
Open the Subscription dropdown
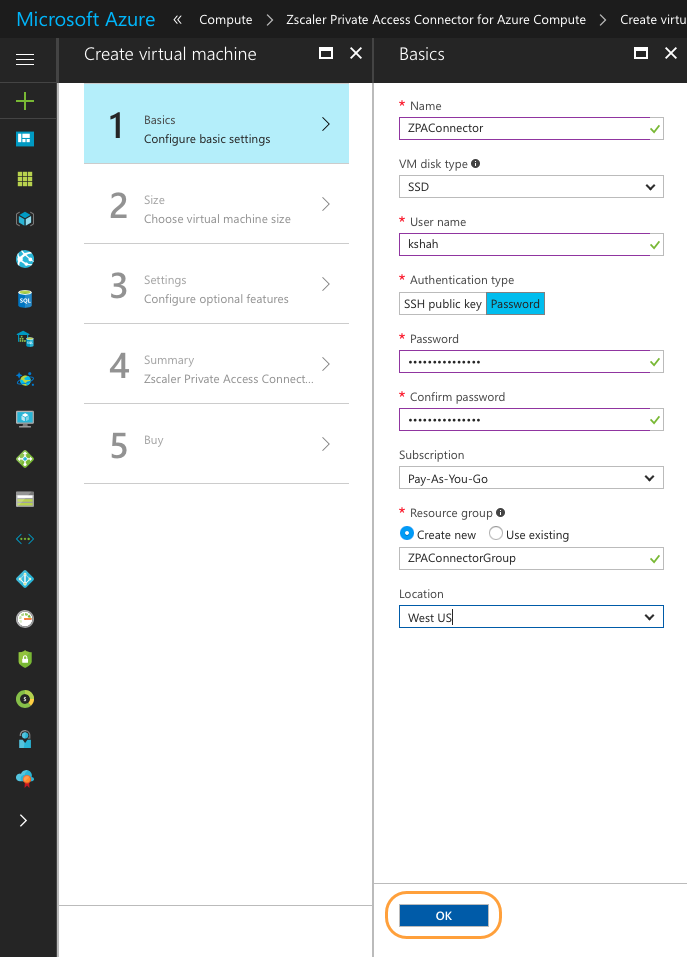click(531, 478)
